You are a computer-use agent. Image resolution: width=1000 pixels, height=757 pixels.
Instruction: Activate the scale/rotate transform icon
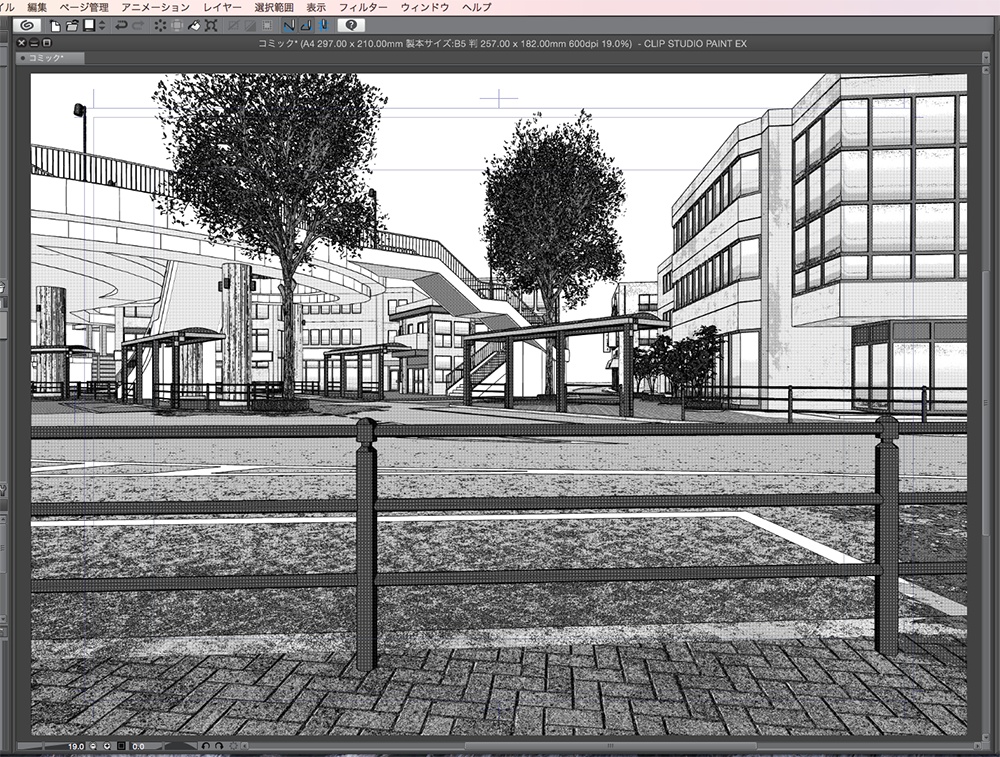tap(211, 26)
